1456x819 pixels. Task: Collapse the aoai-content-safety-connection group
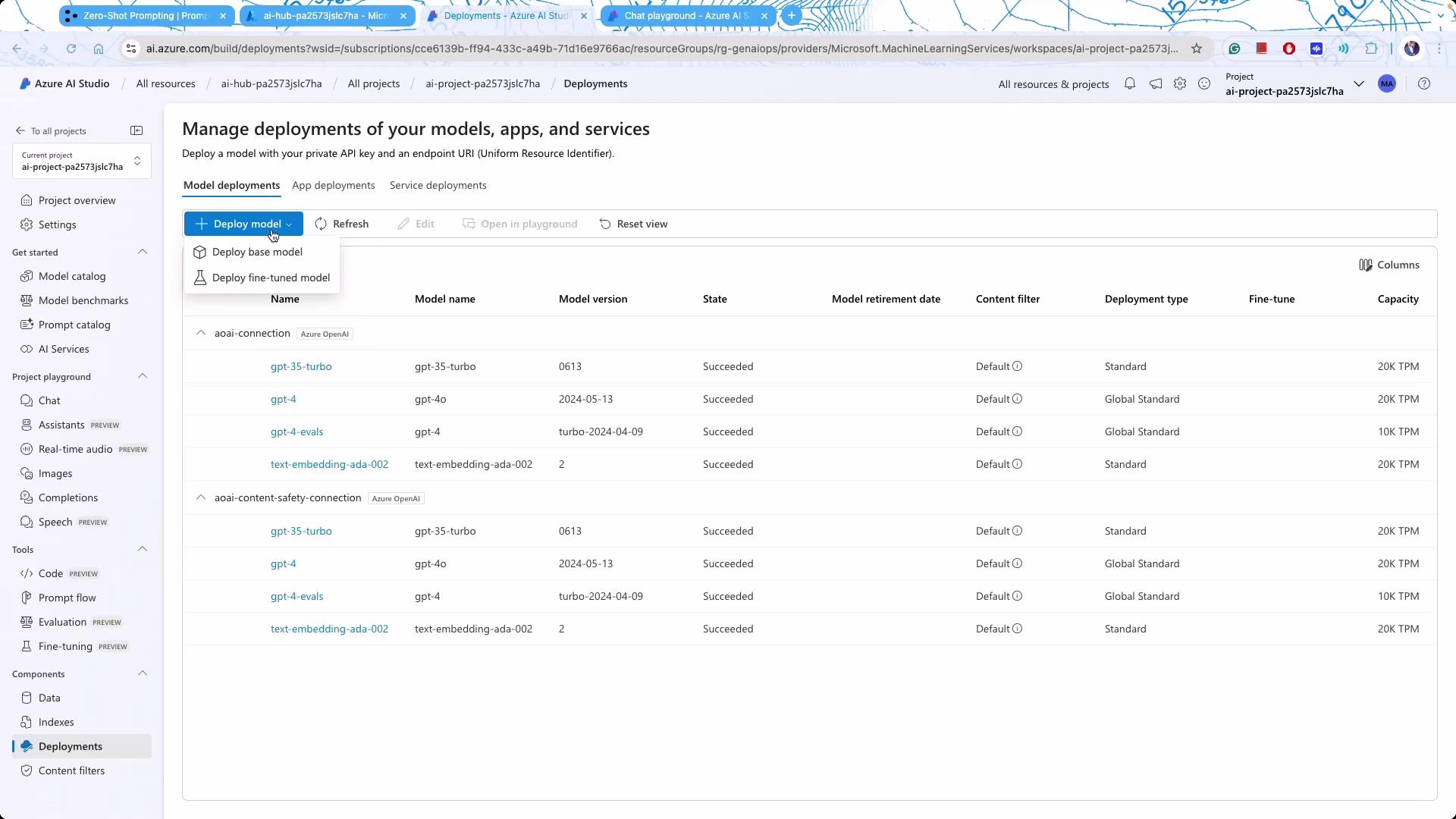[x=201, y=497]
